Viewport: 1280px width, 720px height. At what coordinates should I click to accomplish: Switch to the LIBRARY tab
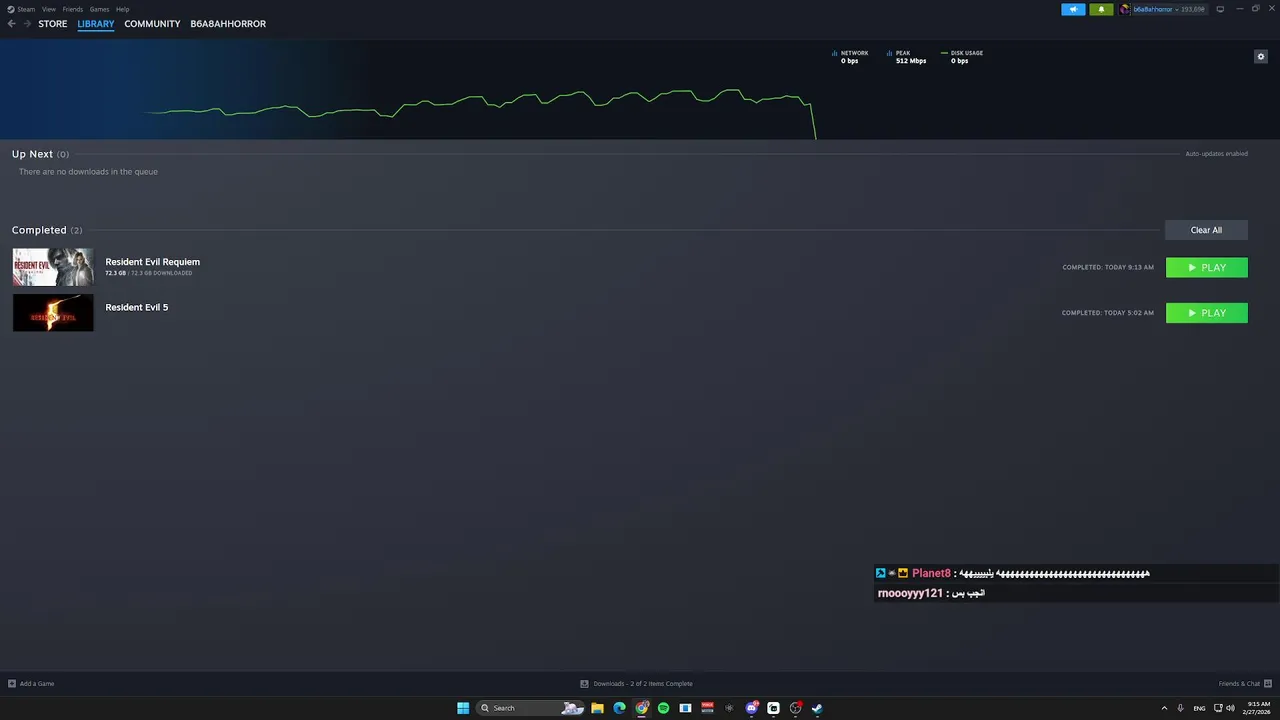pos(96,24)
